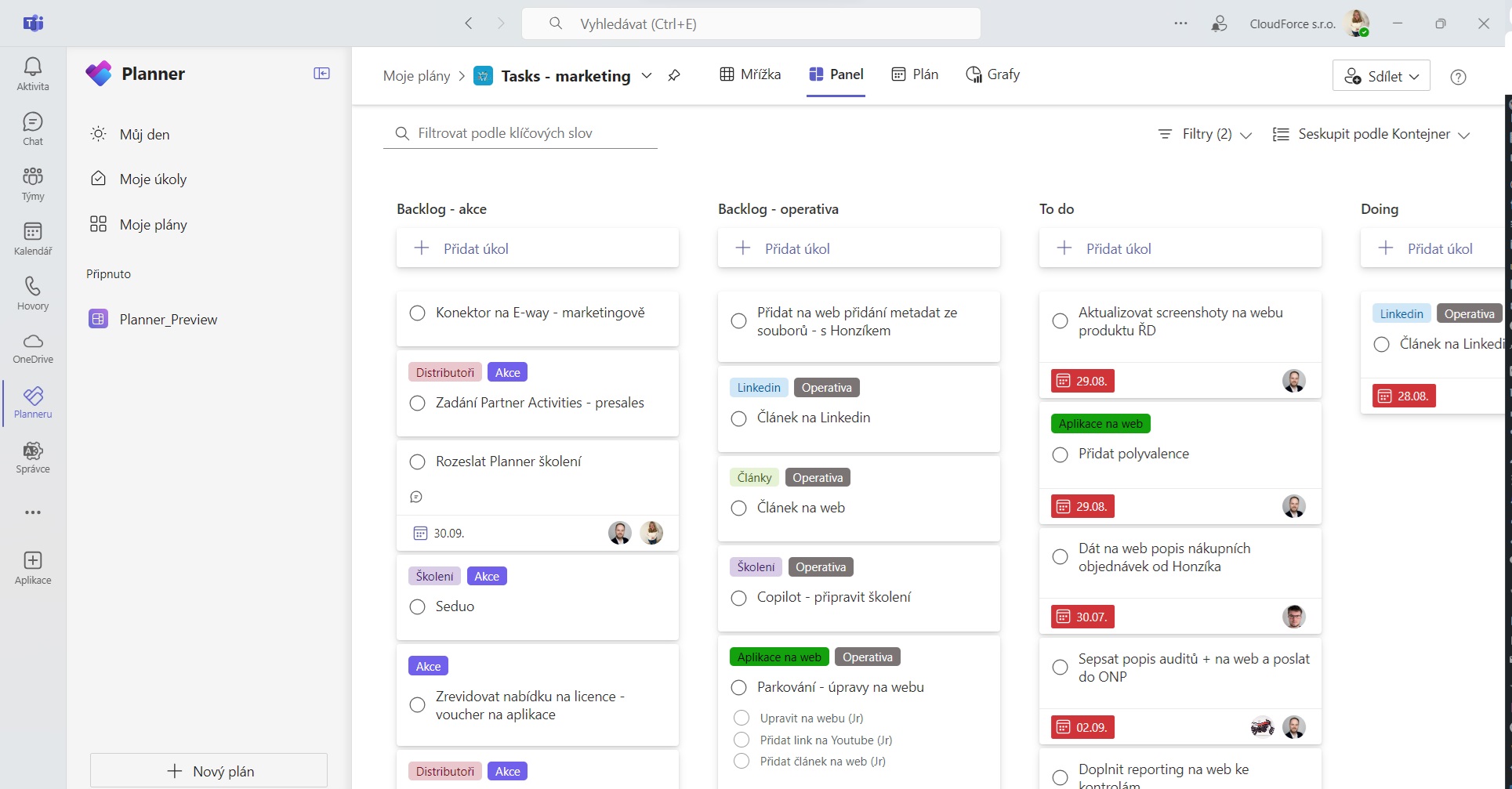Go forward with the right arrow
Viewport: 1512px width, 789px height.
[x=502, y=24]
